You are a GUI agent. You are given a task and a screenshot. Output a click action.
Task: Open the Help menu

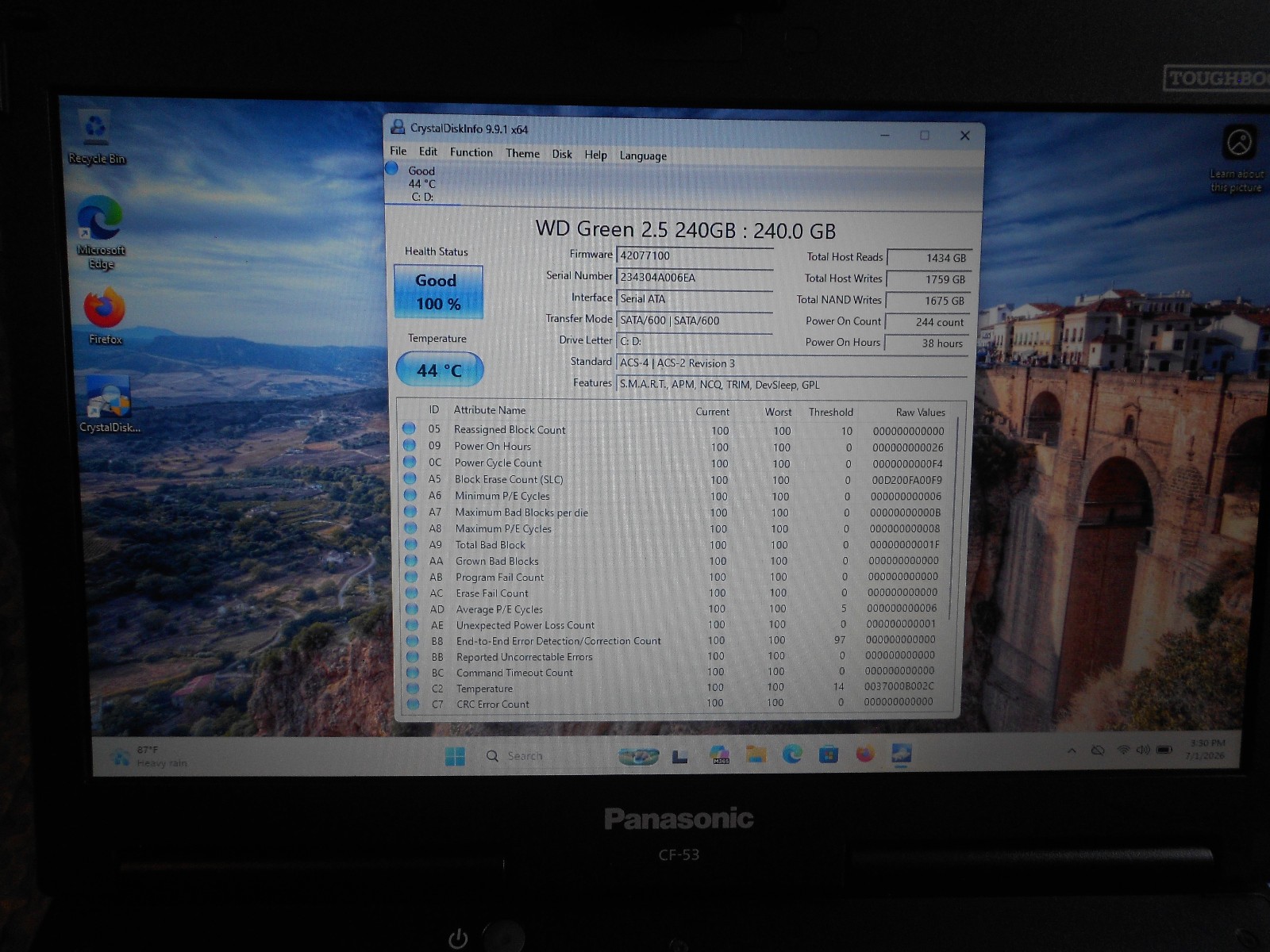tap(595, 155)
